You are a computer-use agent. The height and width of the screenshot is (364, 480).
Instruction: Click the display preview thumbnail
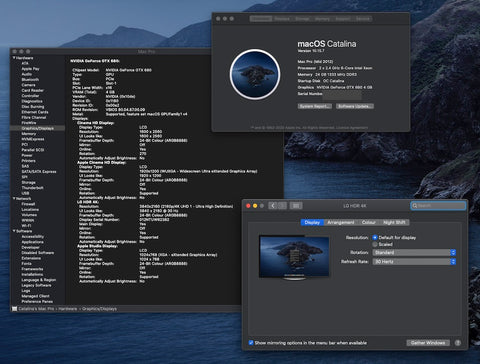click(x=294, y=257)
